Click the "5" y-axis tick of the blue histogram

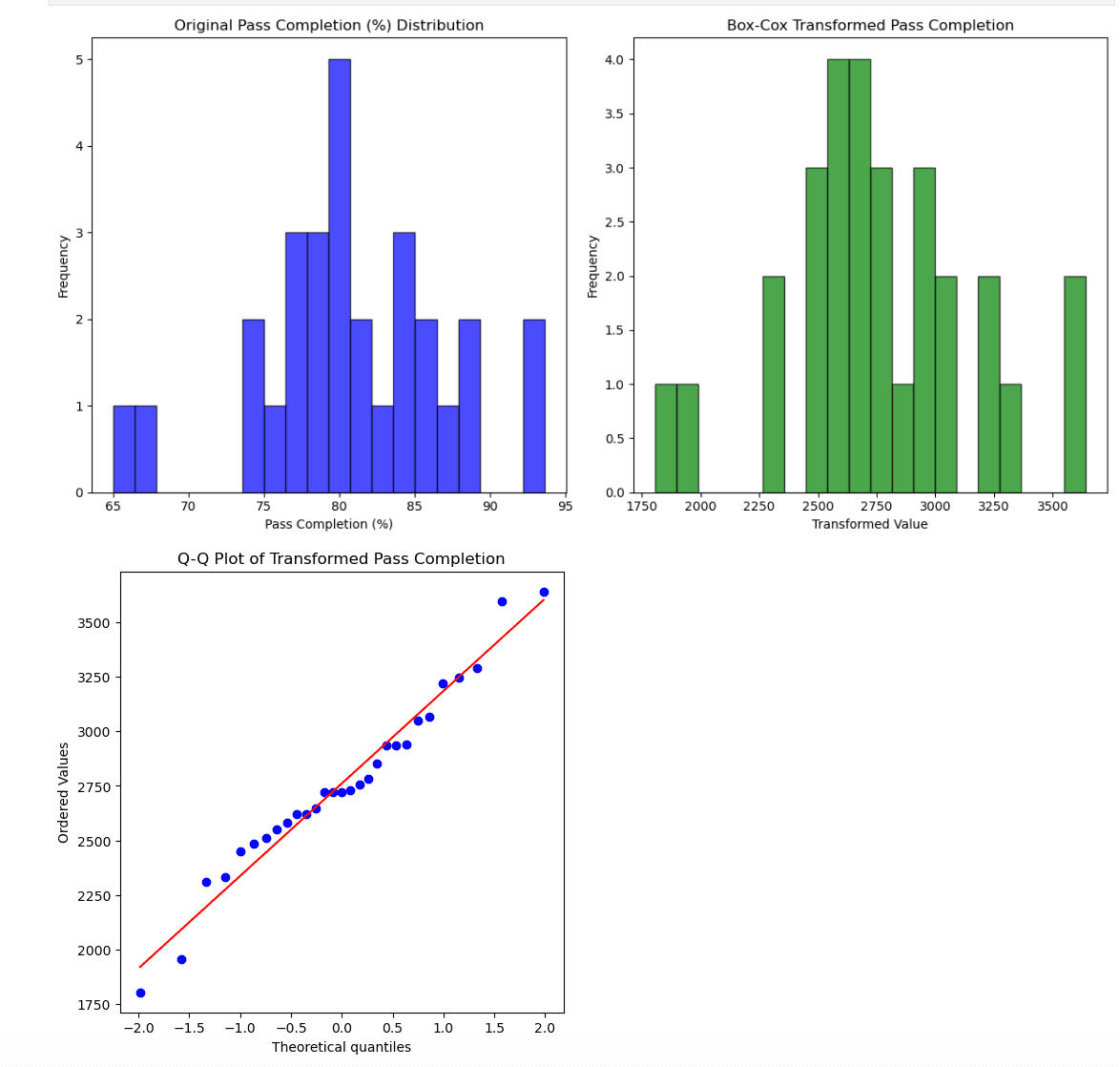click(79, 60)
